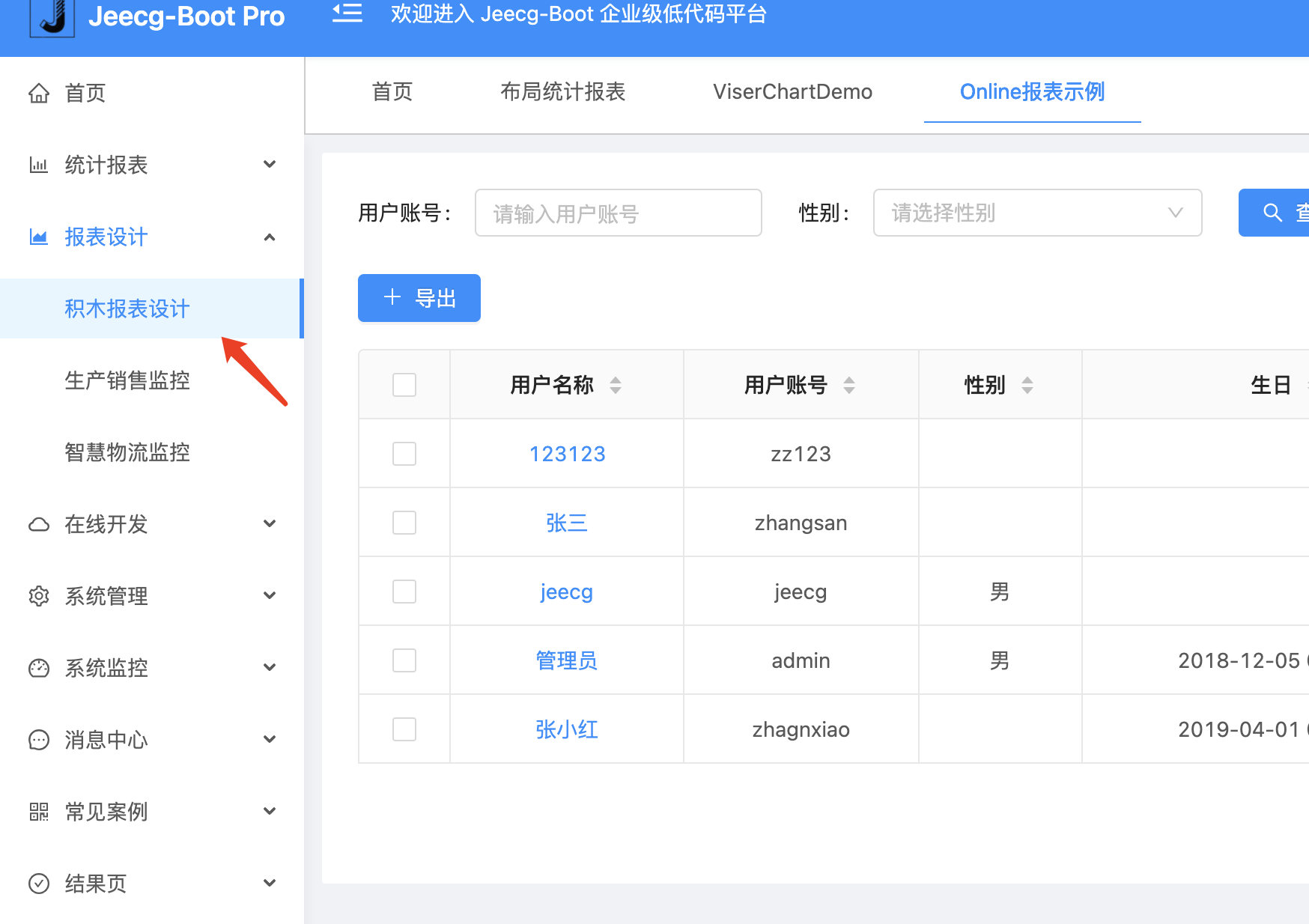Click the 导出 export button
1309x924 pixels.
point(419,299)
